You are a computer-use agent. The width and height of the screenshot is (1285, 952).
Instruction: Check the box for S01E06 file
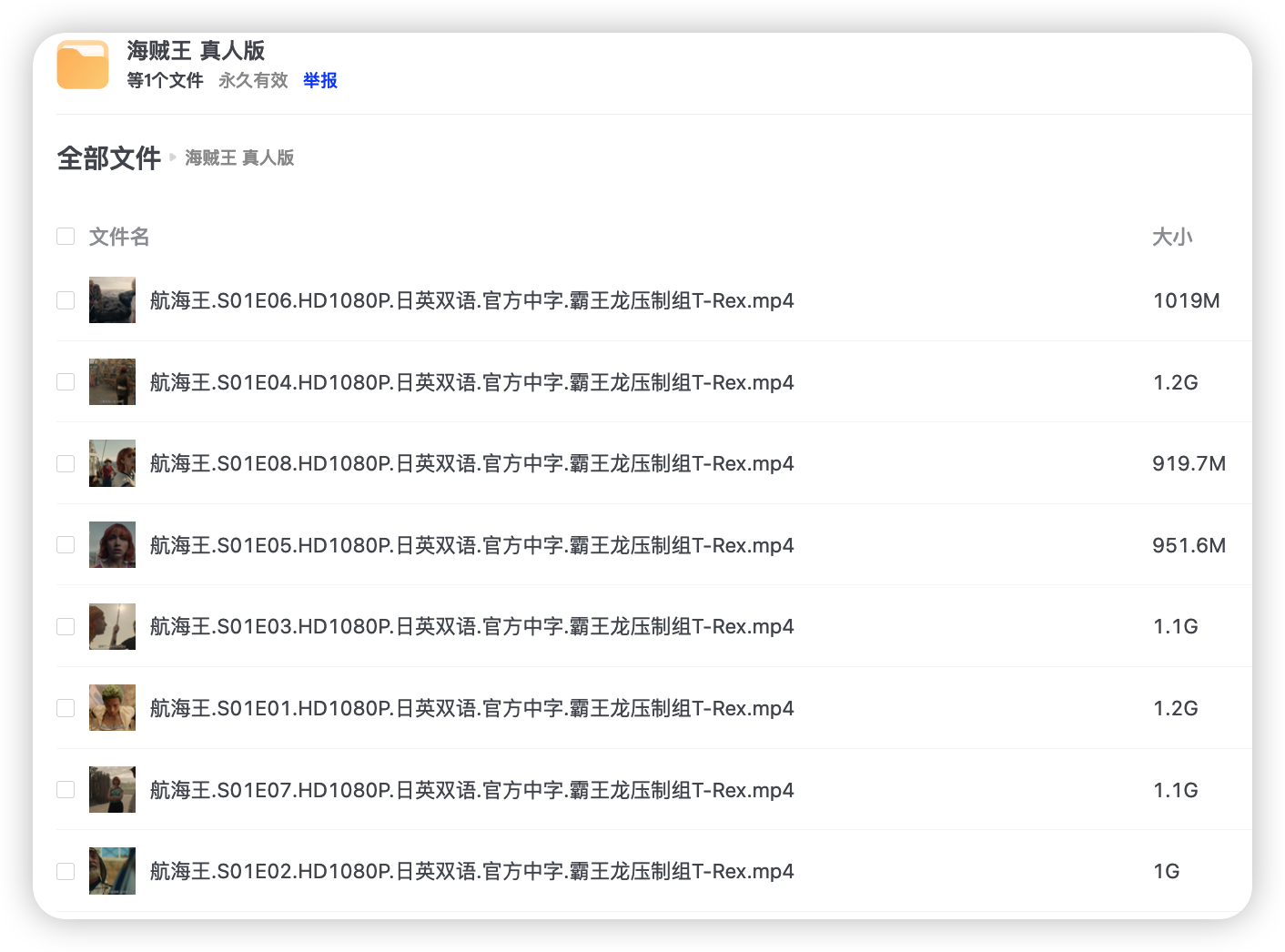tap(66, 300)
